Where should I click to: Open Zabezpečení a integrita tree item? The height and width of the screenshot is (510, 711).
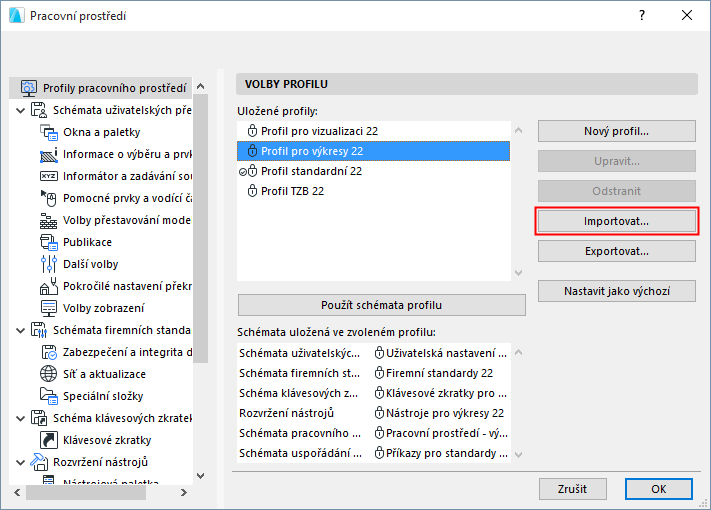pos(126,352)
